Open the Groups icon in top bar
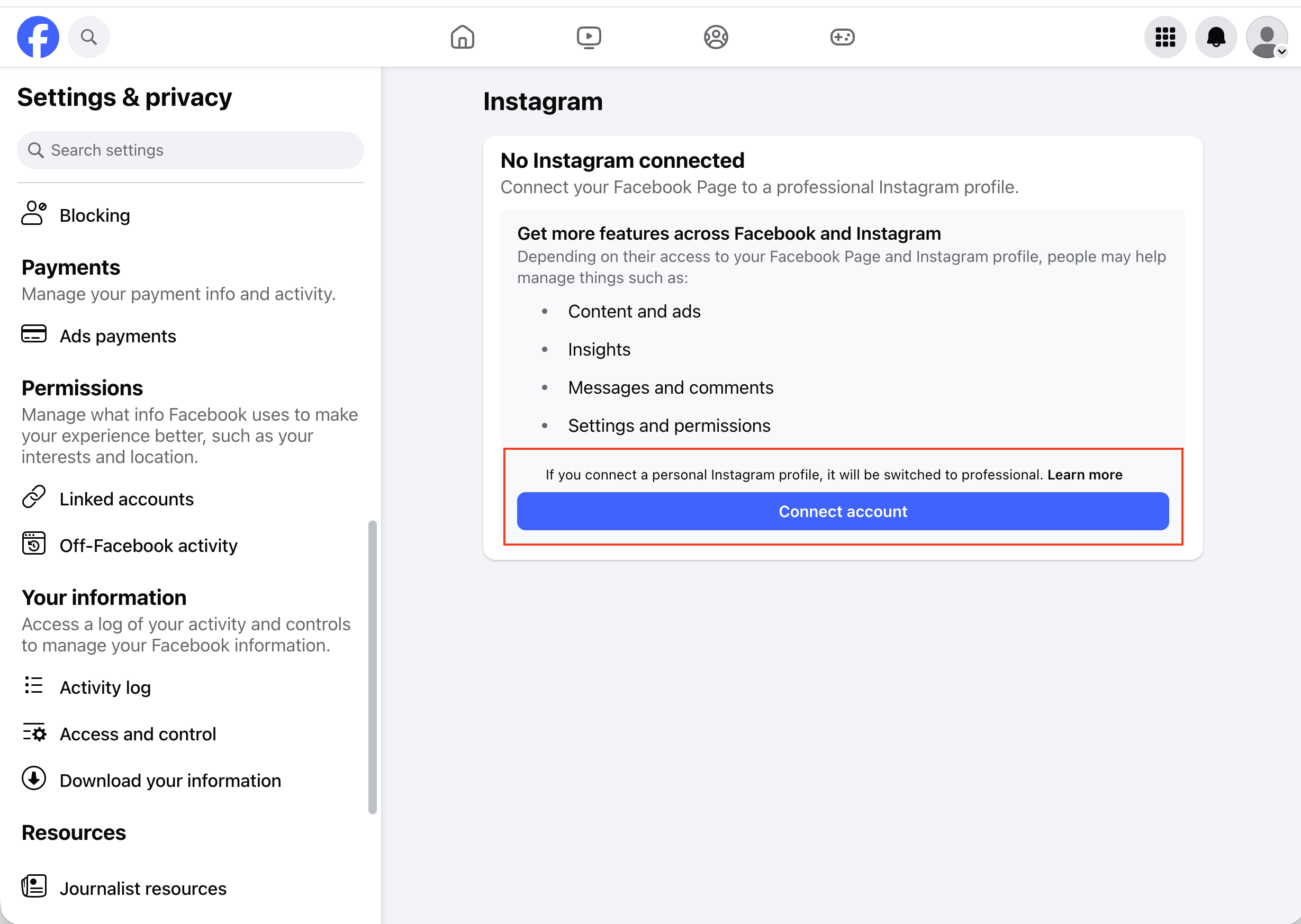The image size is (1301, 924). [716, 37]
